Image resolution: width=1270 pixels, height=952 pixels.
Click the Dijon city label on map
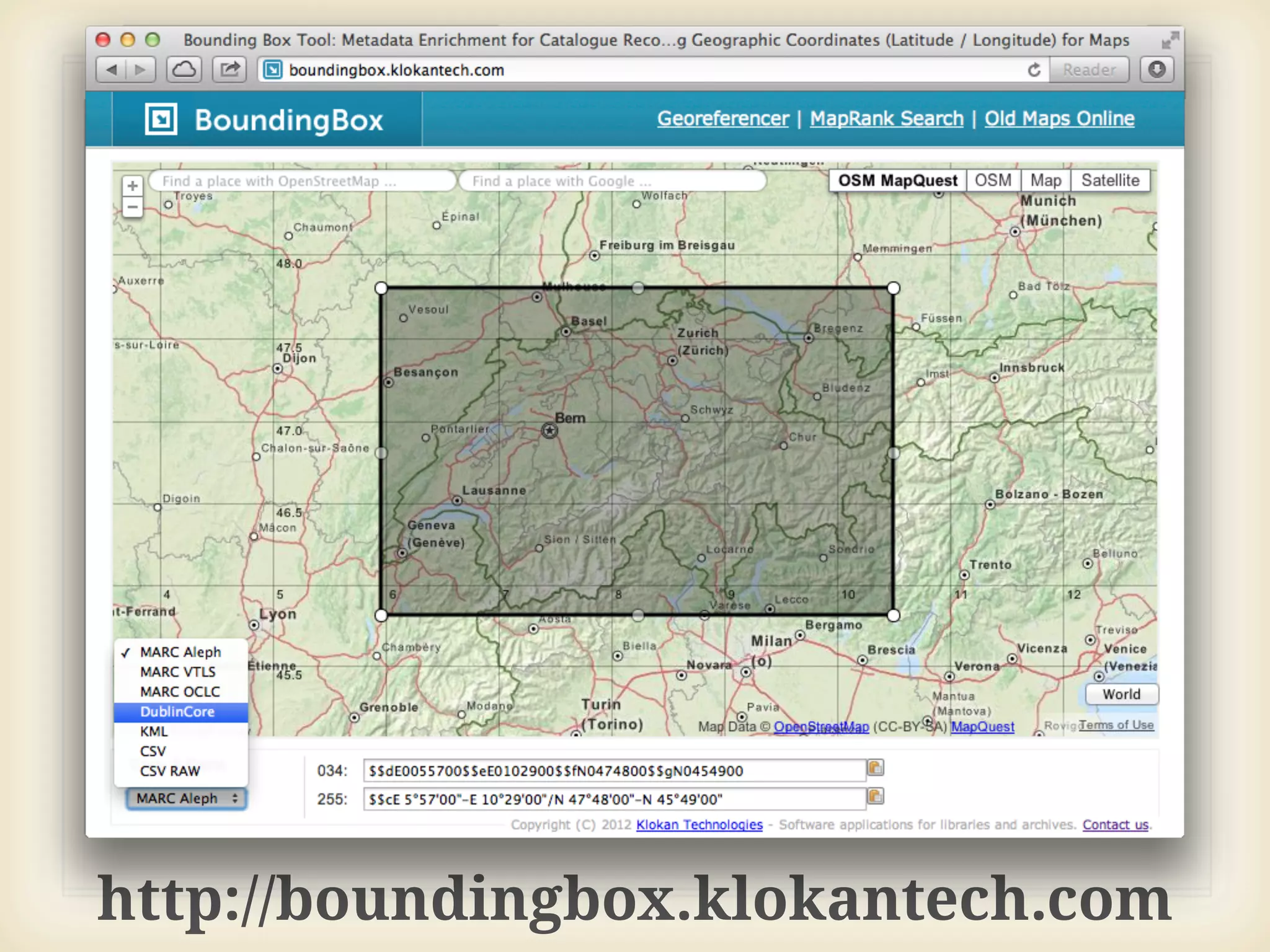pos(300,358)
